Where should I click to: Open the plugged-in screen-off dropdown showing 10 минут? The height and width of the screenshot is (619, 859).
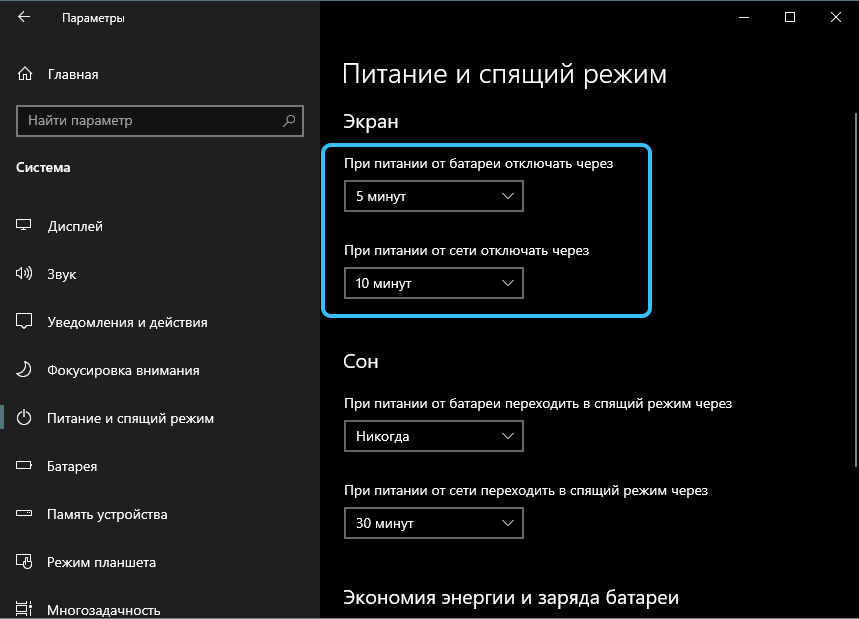(x=433, y=284)
